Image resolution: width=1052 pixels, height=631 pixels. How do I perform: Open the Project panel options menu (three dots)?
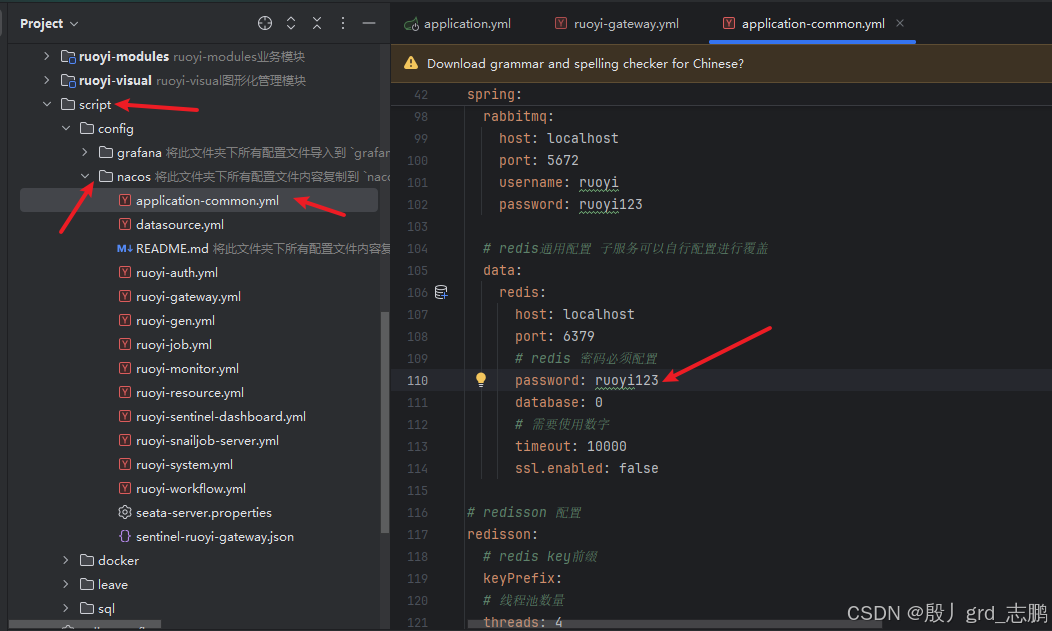[x=343, y=23]
